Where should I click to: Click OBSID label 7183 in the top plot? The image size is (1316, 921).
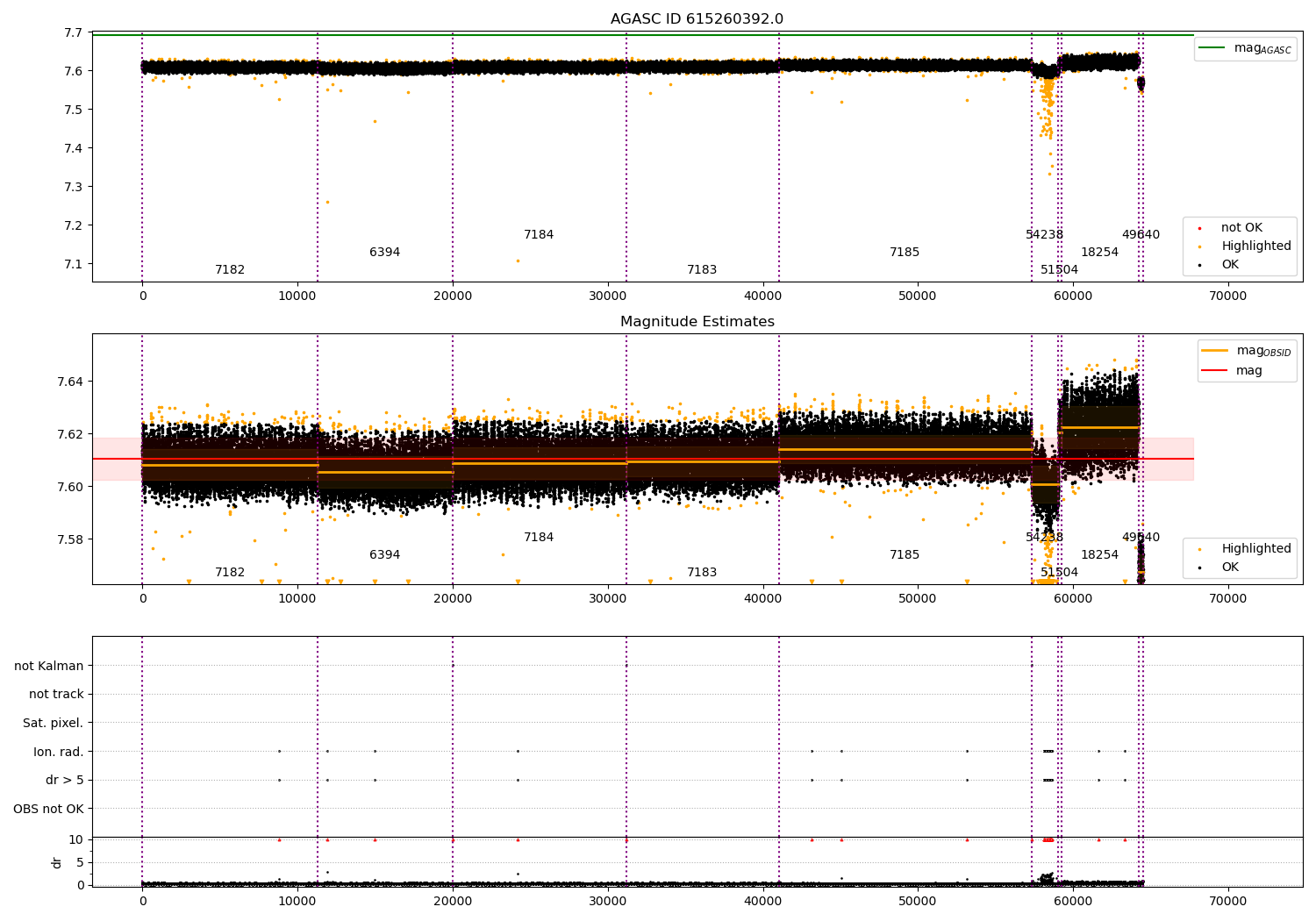click(x=702, y=270)
